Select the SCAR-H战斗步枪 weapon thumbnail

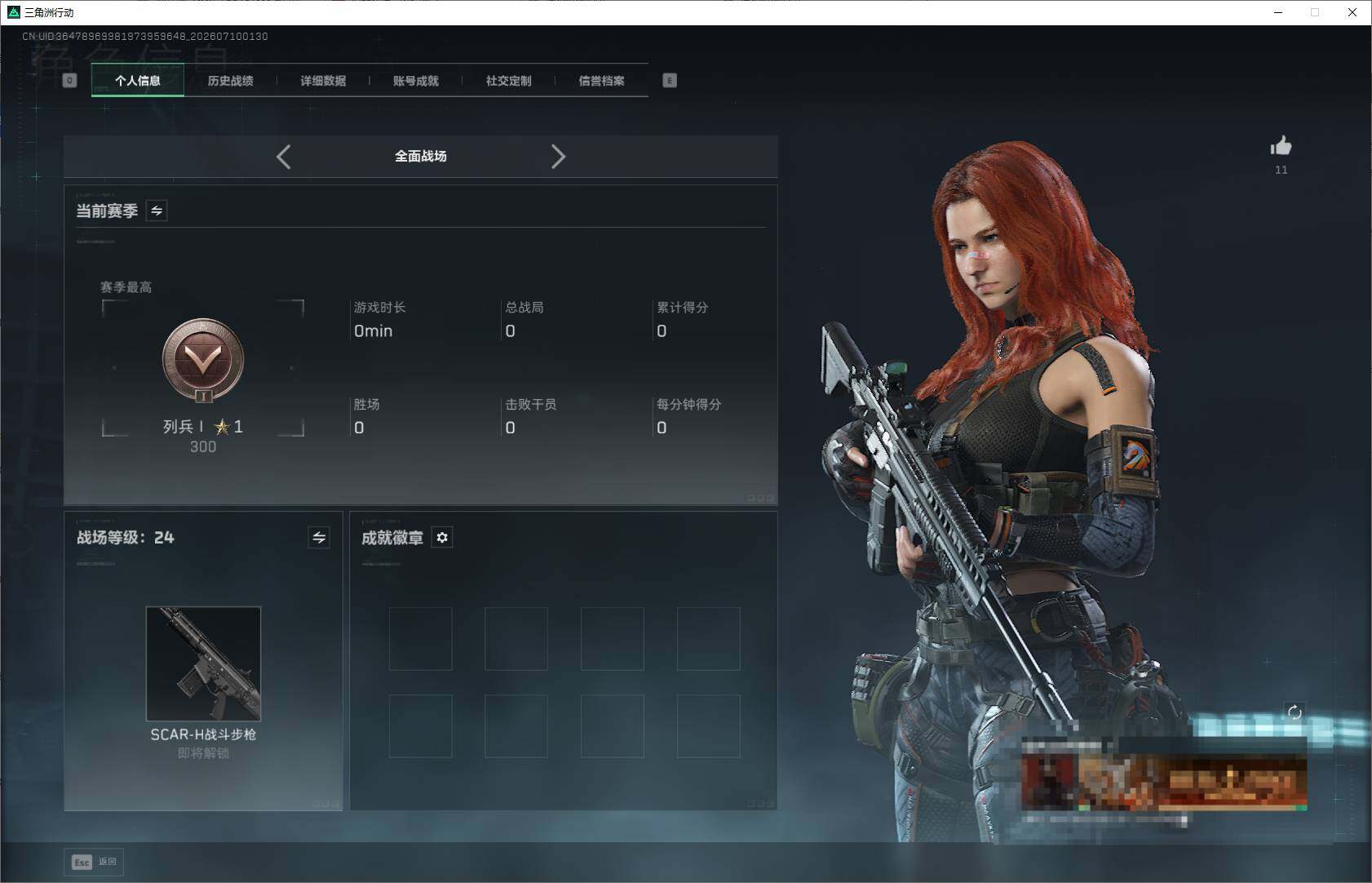203,663
